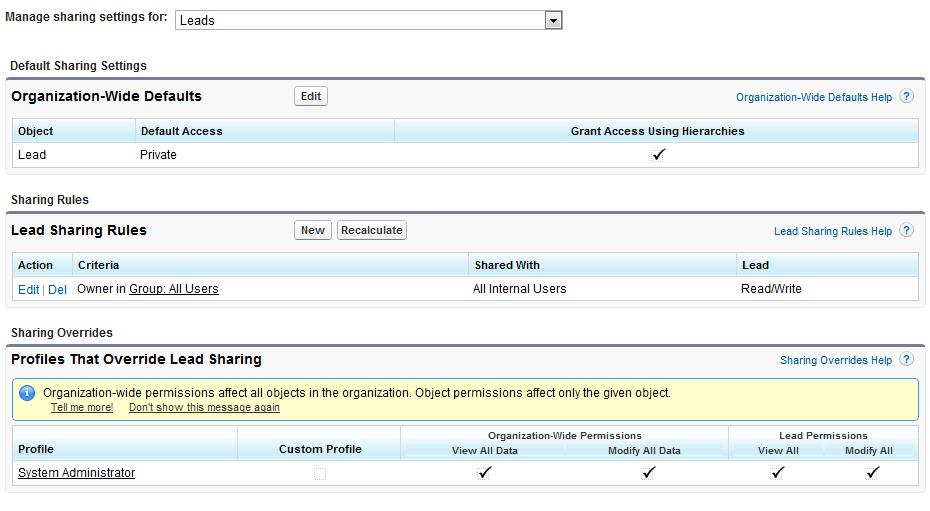
Task: Click Lead View All checkmark for System Administrator
Action: tap(778, 472)
